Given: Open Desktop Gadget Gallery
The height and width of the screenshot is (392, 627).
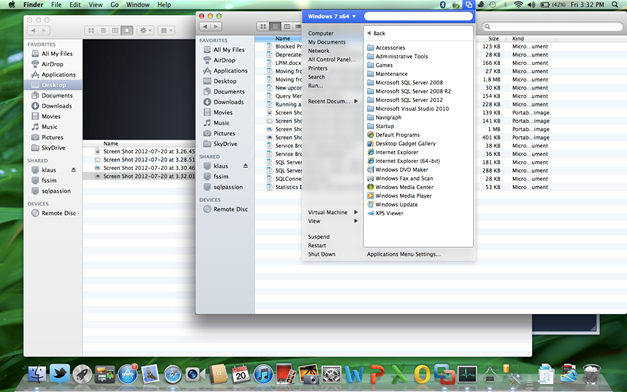Looking at the screenshot, I should 401,144.
